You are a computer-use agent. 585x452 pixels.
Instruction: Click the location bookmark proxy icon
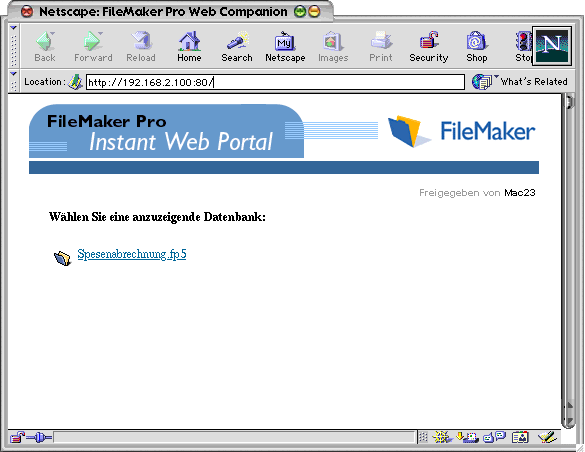pyautogui.click(x=75, y=82)
